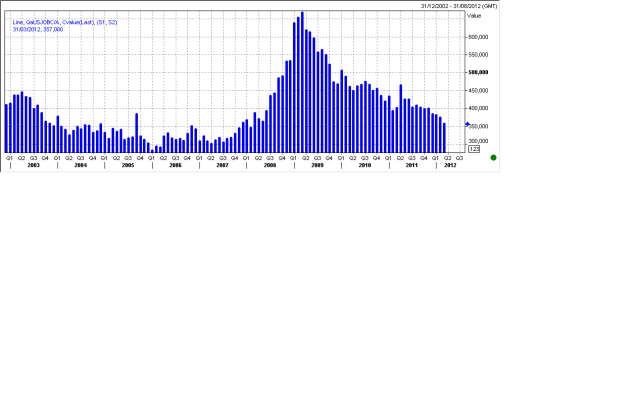The height and width of the screenshot is (403, 640).
Task: Select the 2012 year label on the timeline
Action: pyautogui.click(x=451, y=164)
